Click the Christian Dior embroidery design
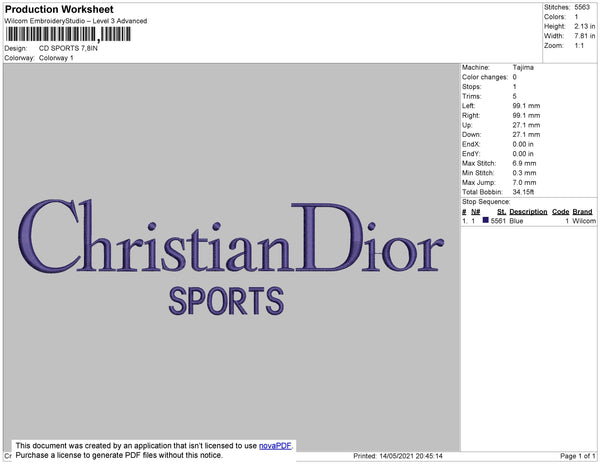Viewport: 600px width, 464px height. pos(231,236)
